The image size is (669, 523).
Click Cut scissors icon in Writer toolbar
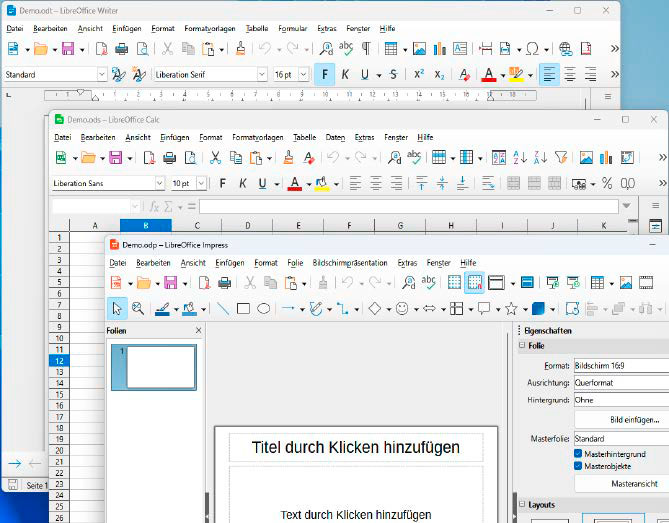pos(167,49)
